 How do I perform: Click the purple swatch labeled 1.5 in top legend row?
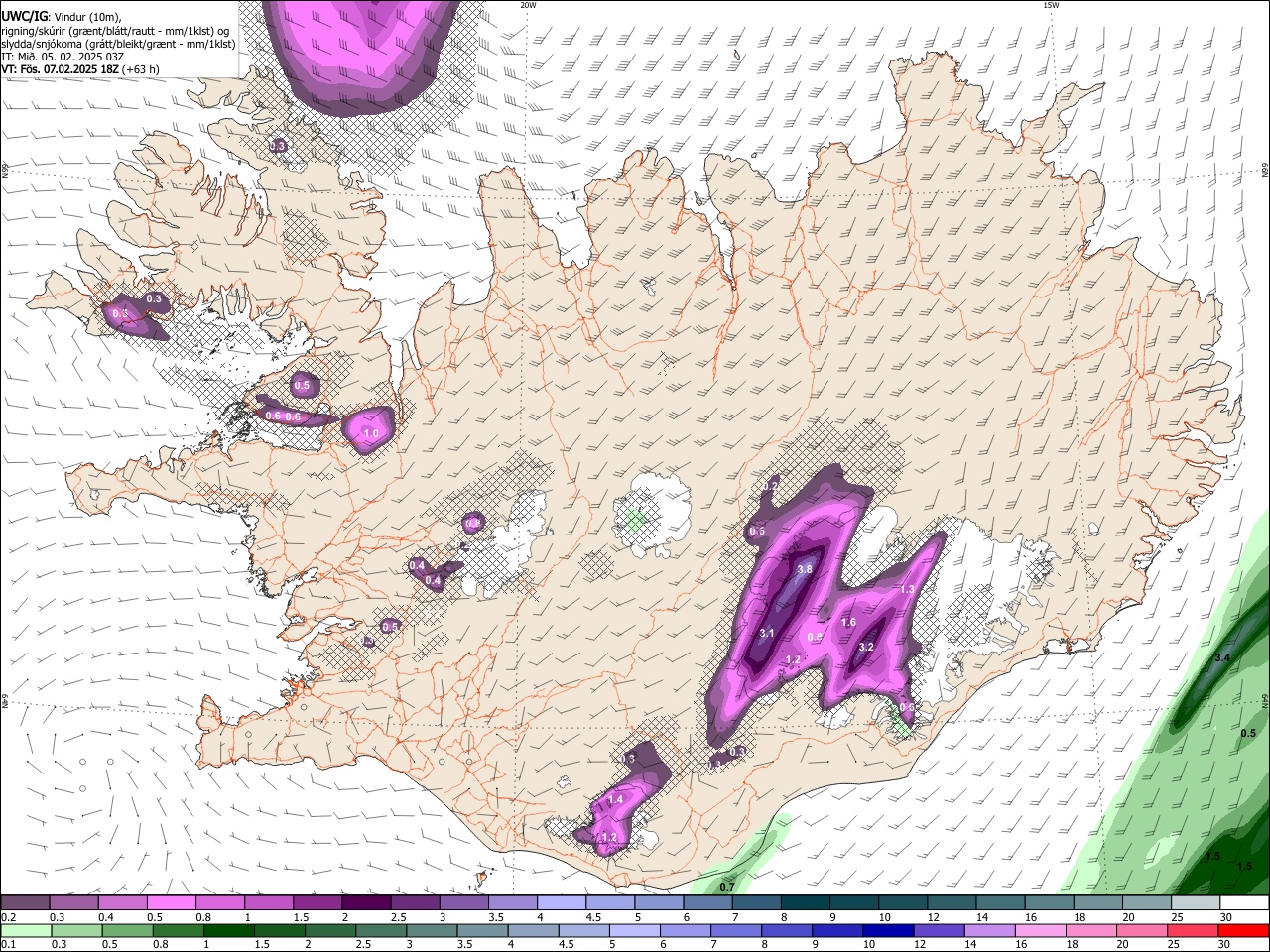[317, 903]
